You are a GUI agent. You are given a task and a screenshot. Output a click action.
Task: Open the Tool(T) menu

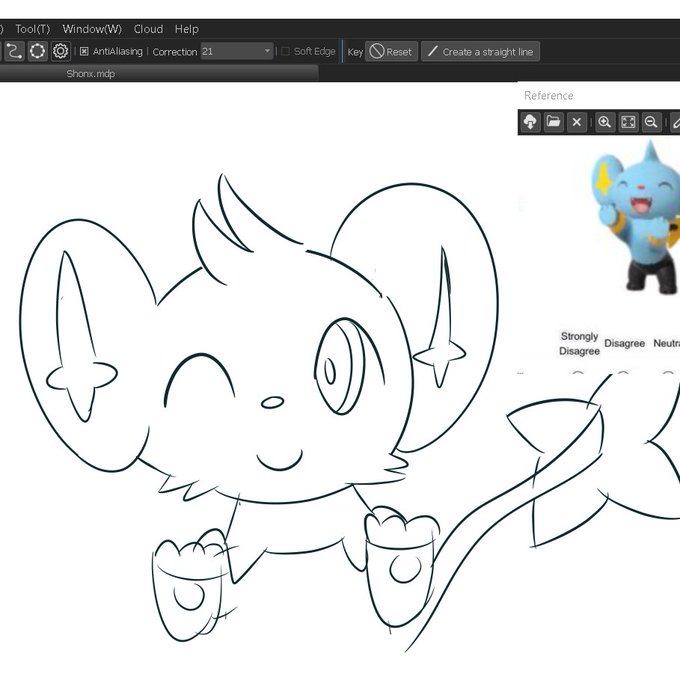coord(33,29)
